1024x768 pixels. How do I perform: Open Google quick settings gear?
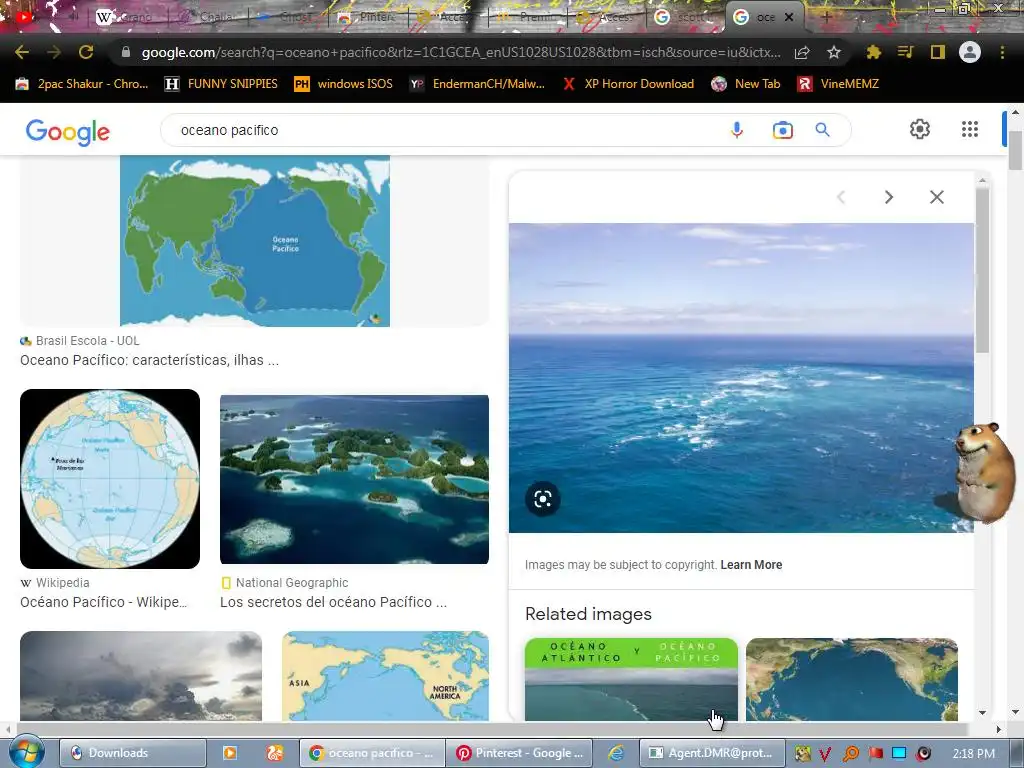(920, 129)
